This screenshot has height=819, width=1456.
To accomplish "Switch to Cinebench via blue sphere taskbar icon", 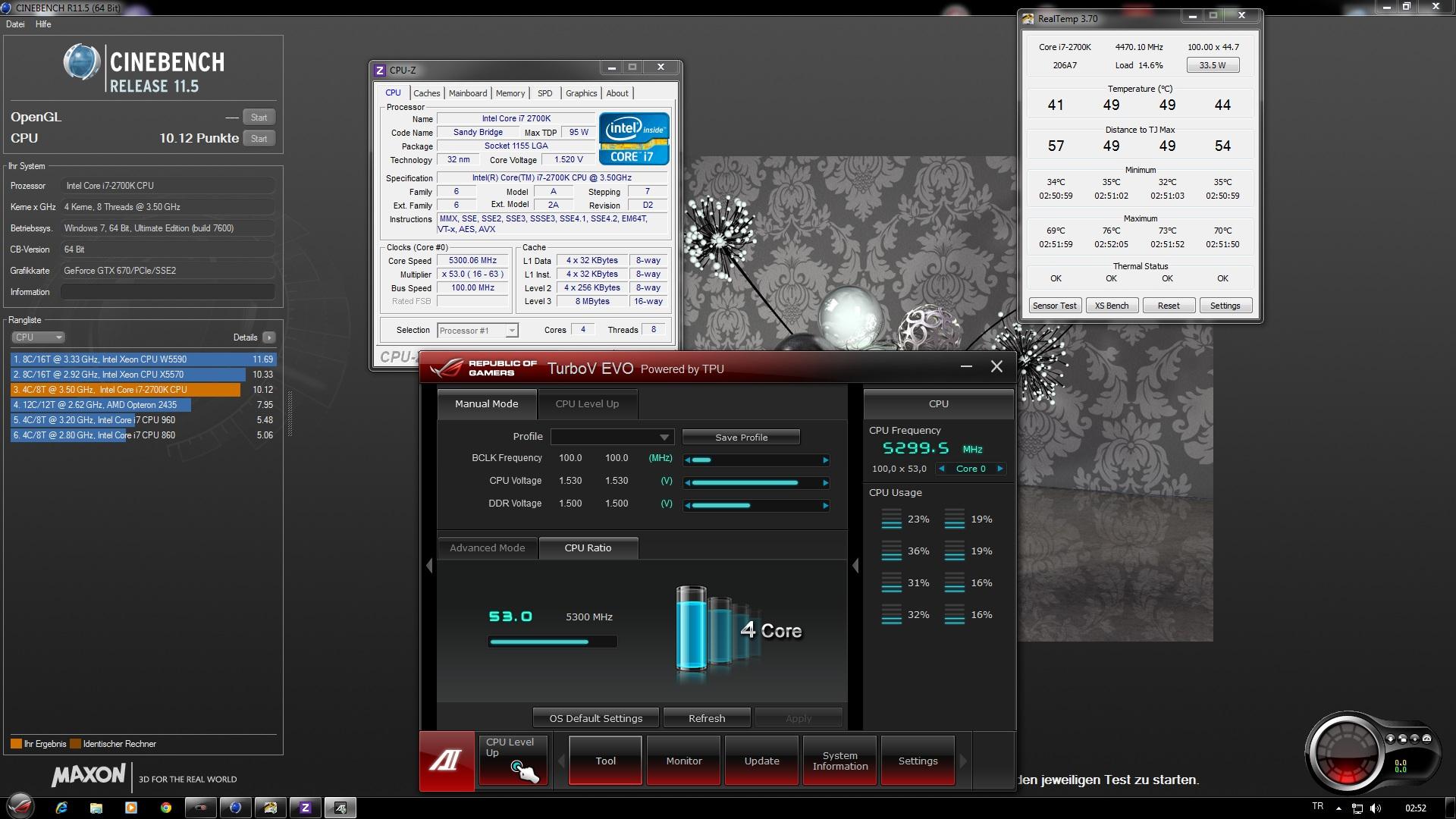I will point(235,808).
